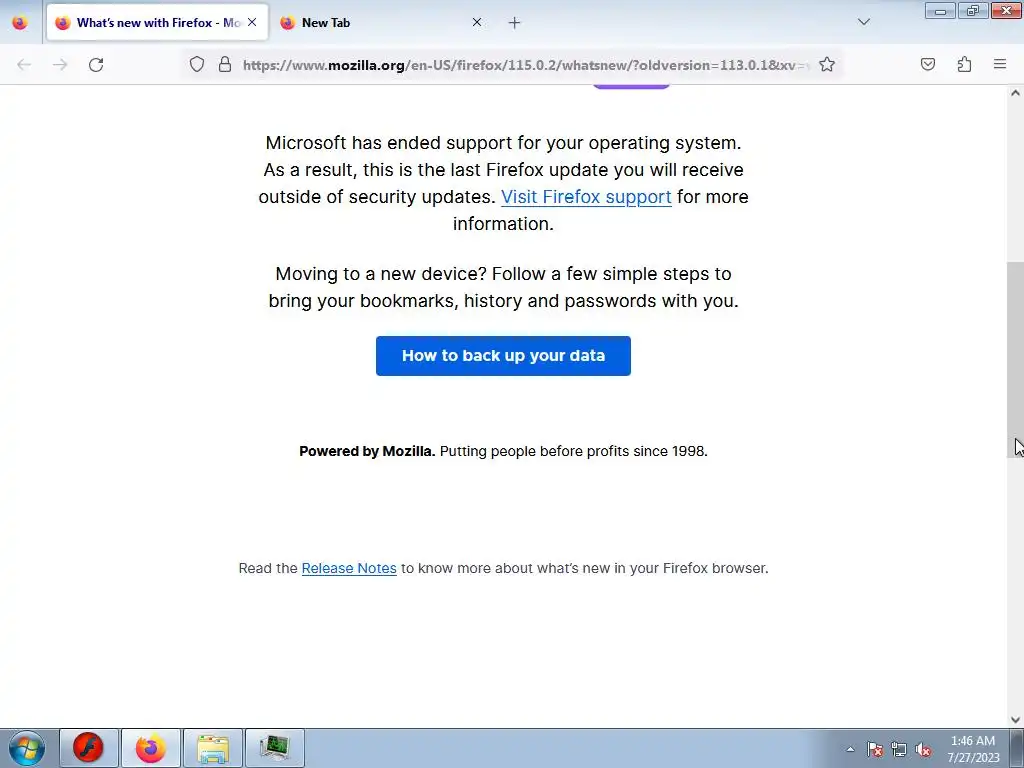Follow the Visit Firefox support link
Image resolution: width=1024 pixels, height=768 pixels.
point(586,197)
